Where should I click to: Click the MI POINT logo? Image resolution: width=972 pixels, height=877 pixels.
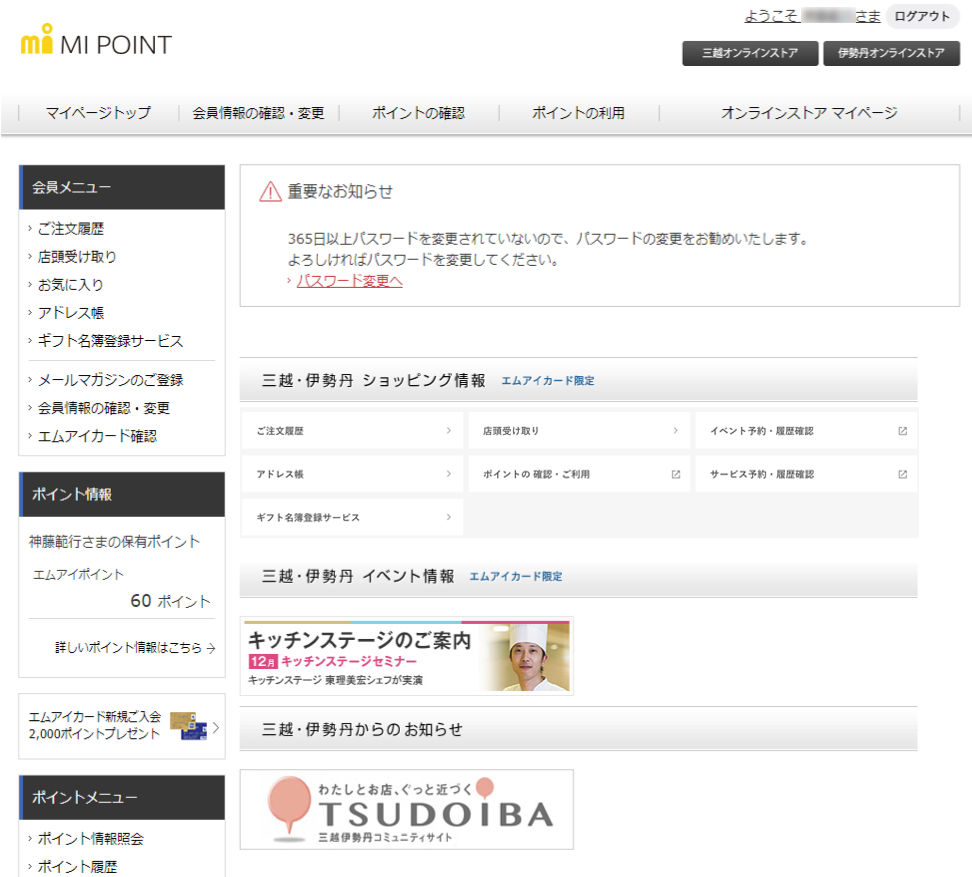[x=96, y=40]
